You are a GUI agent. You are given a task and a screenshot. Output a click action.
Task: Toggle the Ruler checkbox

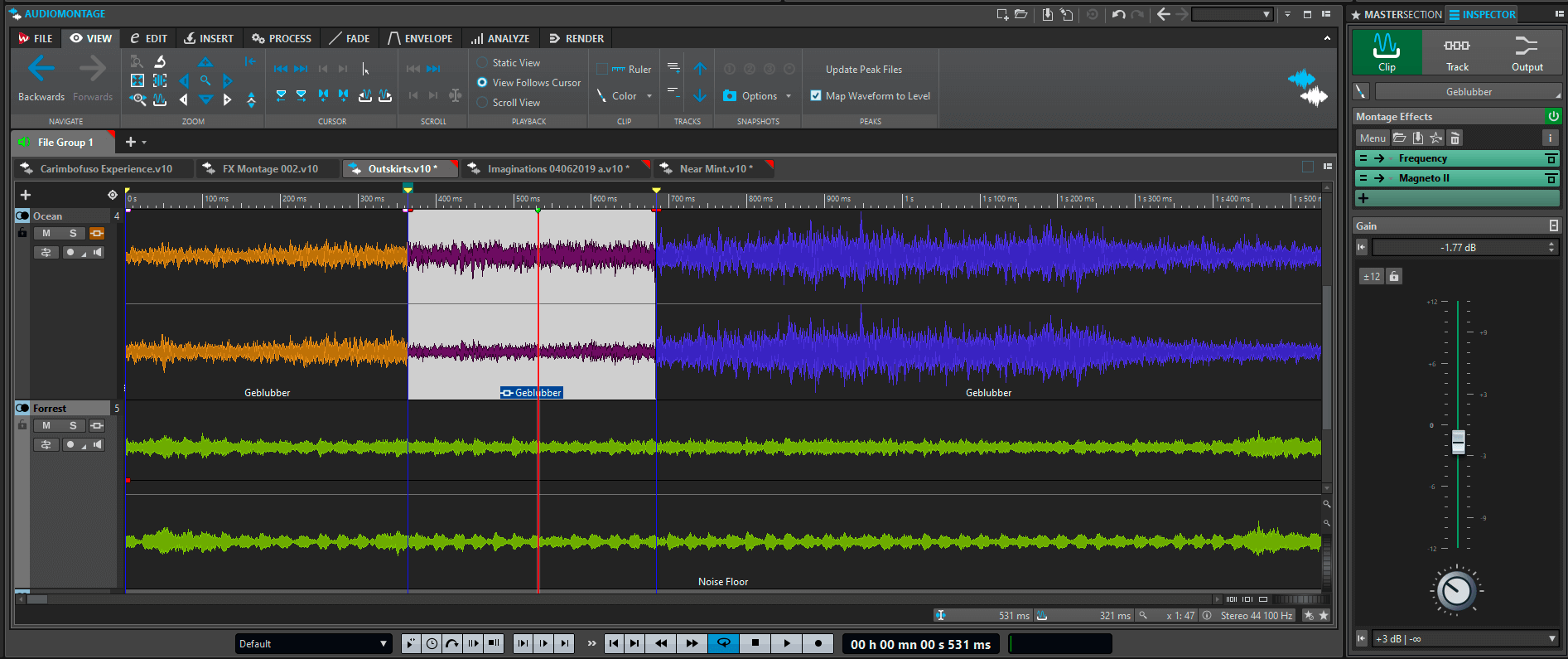click(602, 70)
